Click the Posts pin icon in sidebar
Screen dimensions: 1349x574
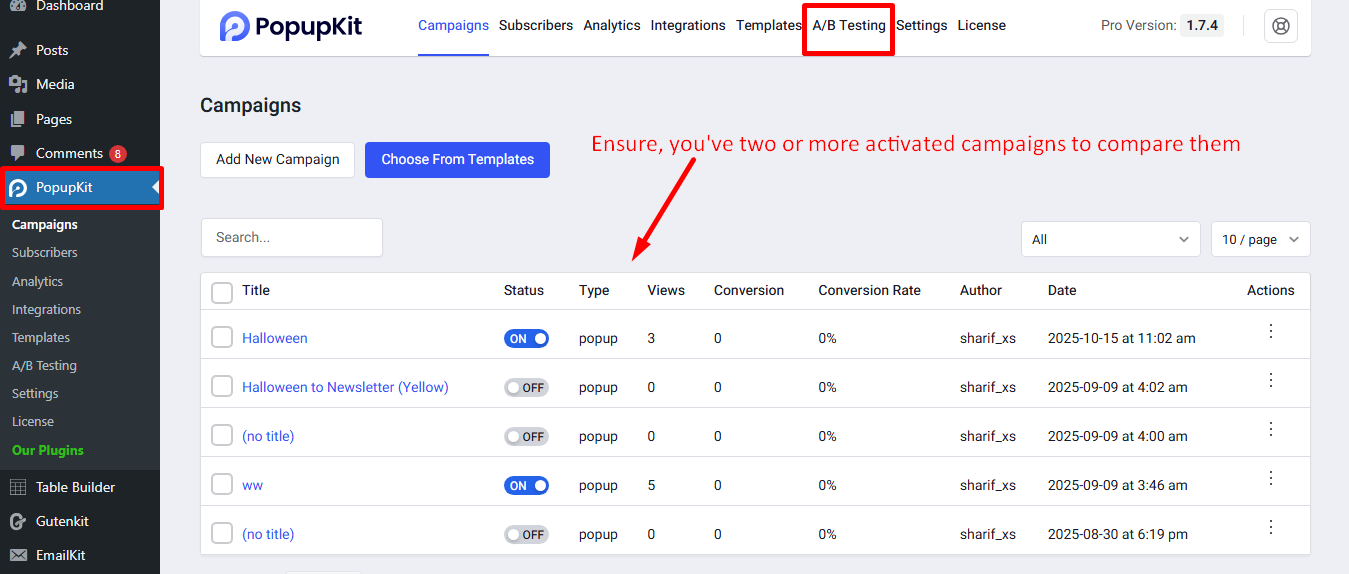(x=18, y=50)
